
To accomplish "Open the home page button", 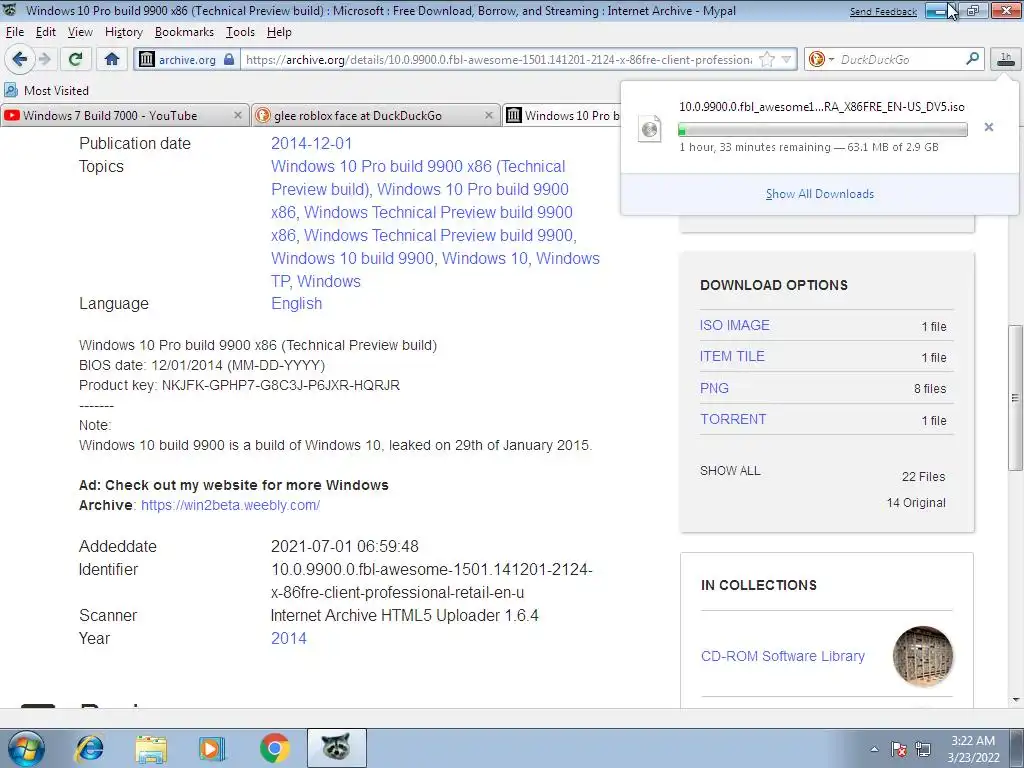I will [x=112, y=59].
